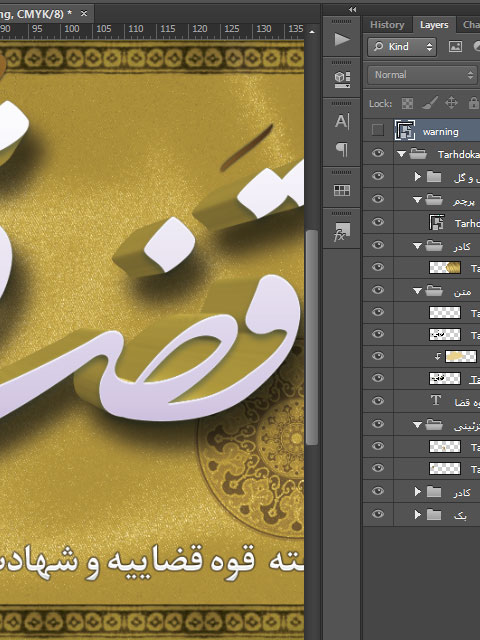Click the T icon of the text layer
480x640 pixels.
436,400
